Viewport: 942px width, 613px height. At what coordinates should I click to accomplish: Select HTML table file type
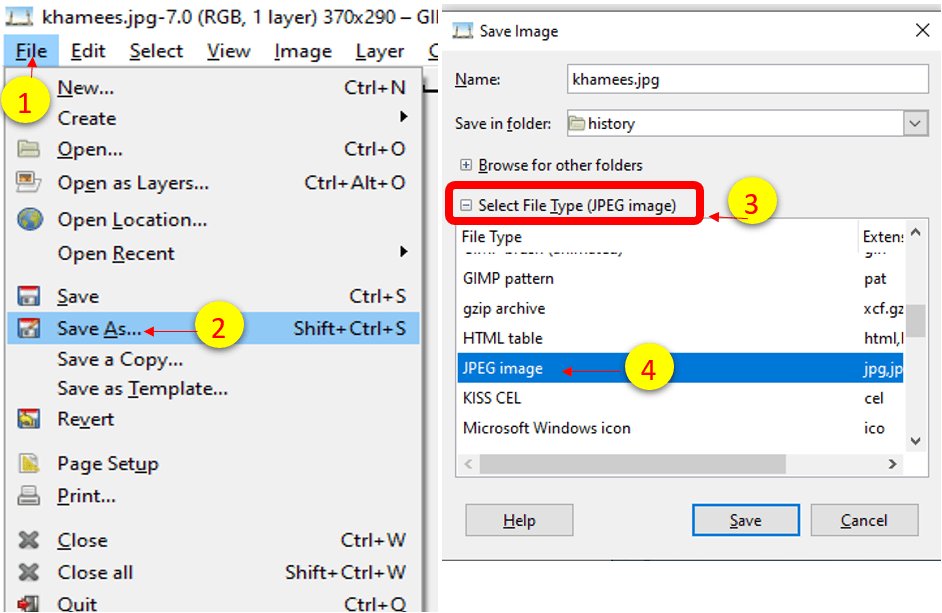[x=680, y=338]
